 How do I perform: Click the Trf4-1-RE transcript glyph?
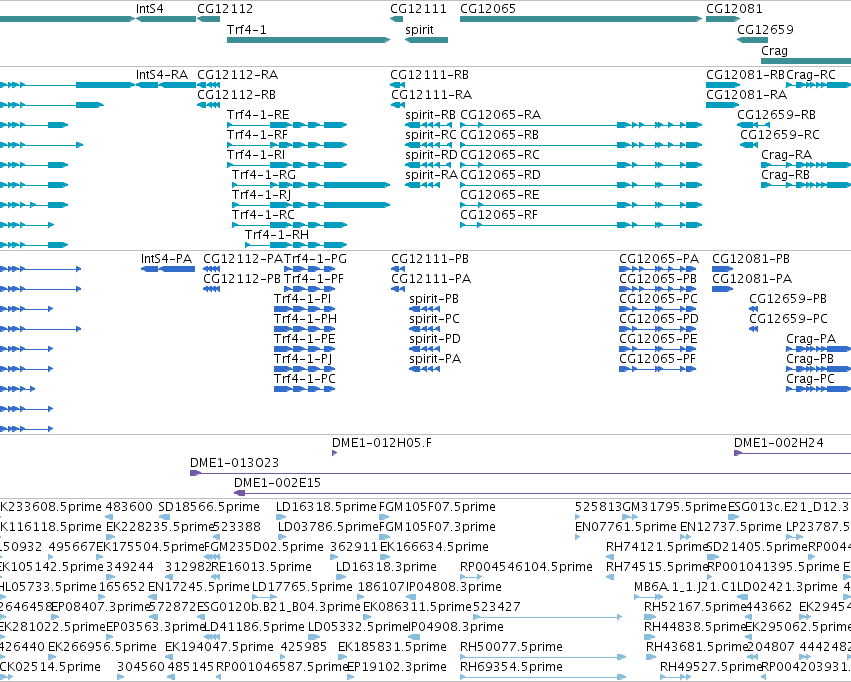(287, 125)
